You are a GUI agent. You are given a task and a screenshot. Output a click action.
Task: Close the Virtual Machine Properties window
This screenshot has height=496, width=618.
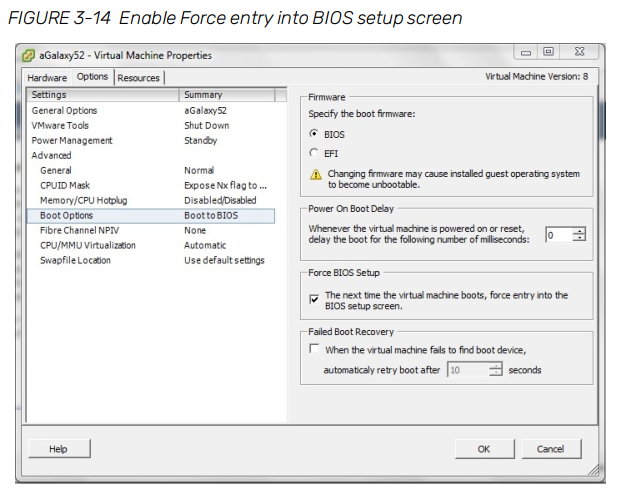pos(579,52)
